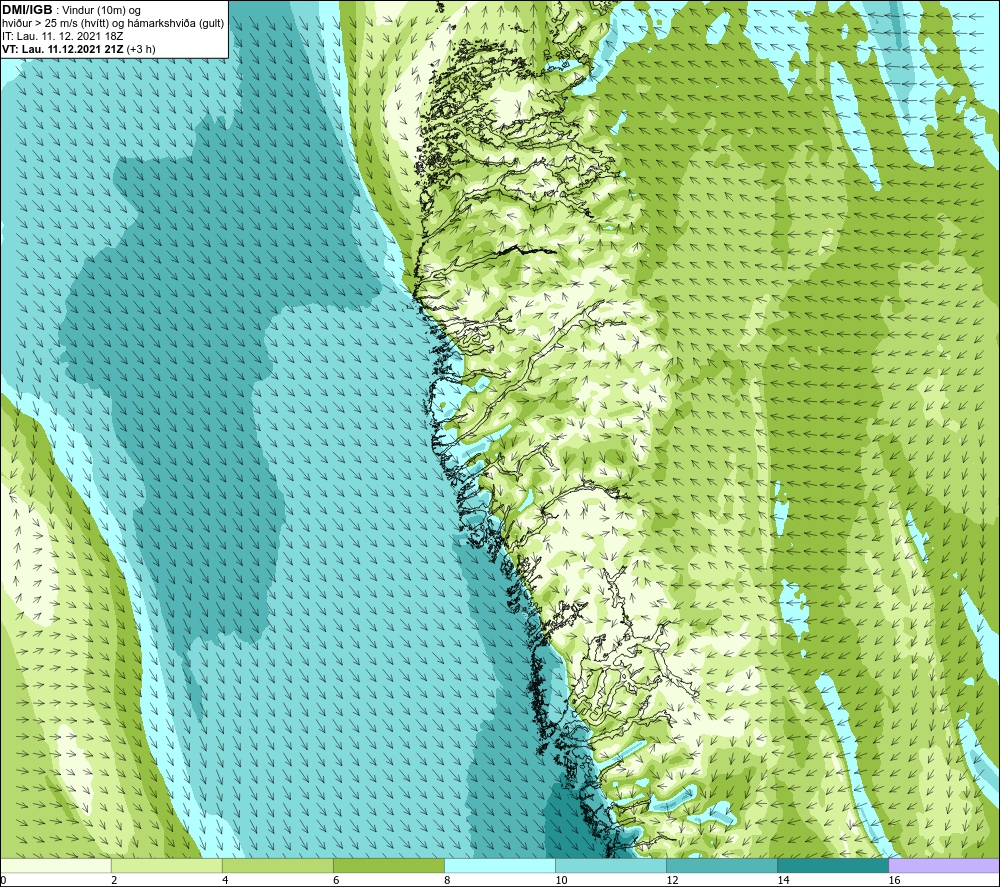Click the legend tick label '16'
Screen dimensions: 1000x887
[894, 880]
